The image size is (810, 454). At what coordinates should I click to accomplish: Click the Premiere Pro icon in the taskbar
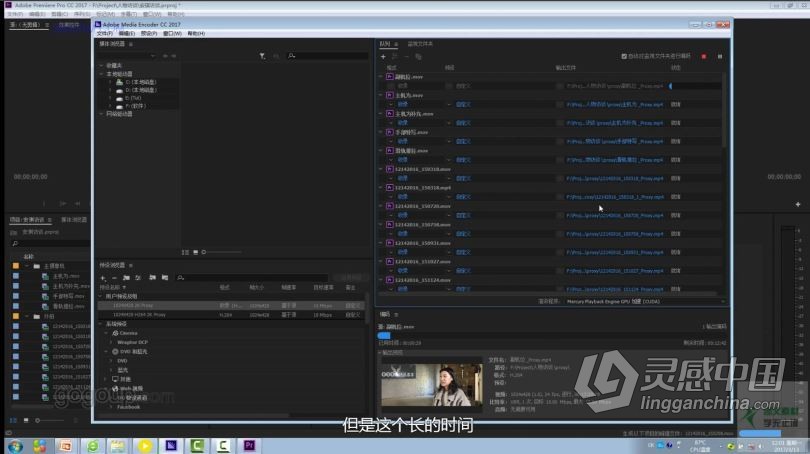coord(251,445)
